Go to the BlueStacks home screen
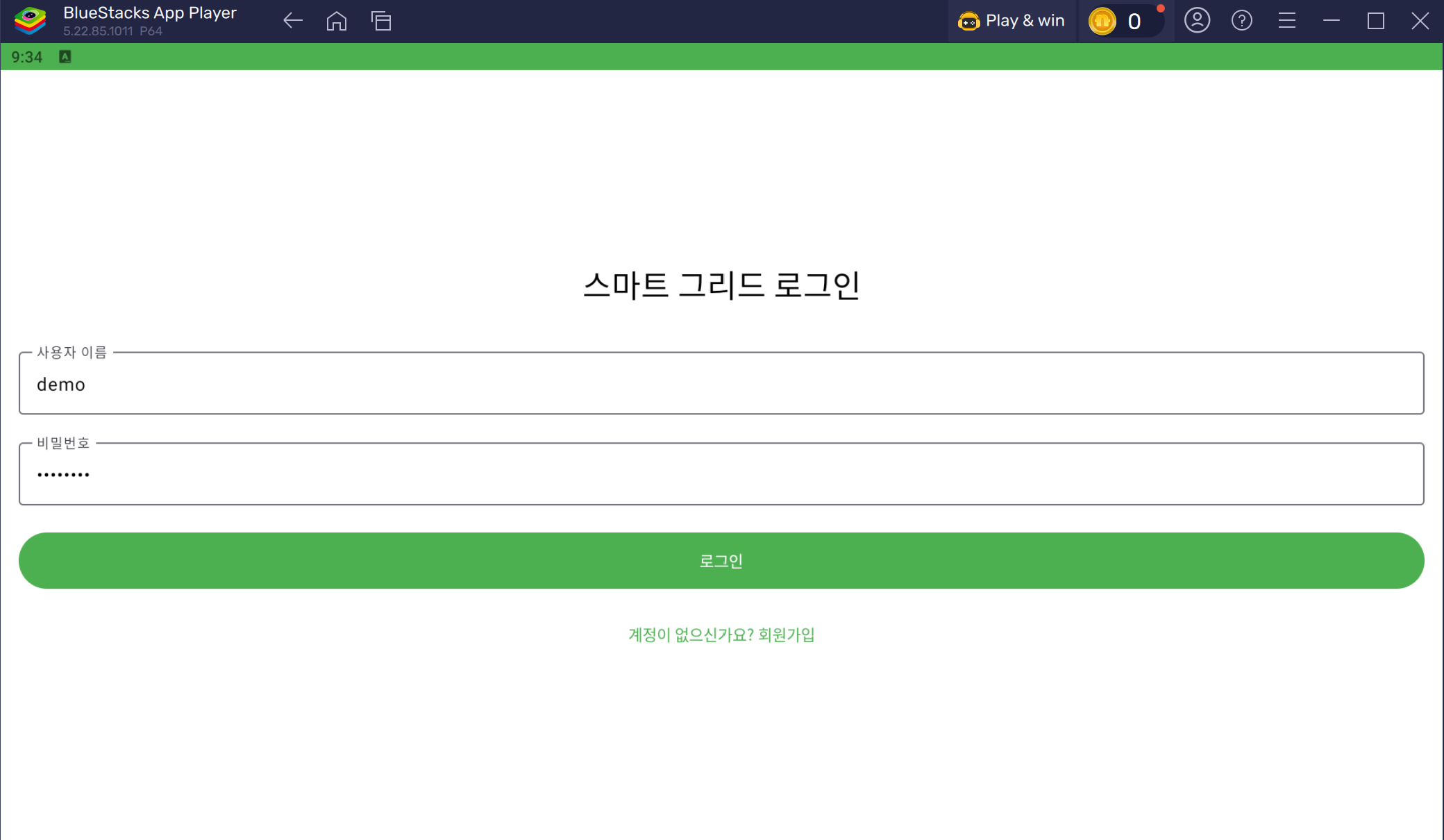This screenshot has height=840, width=1444. pyautogui.click(x=336, y=21)
